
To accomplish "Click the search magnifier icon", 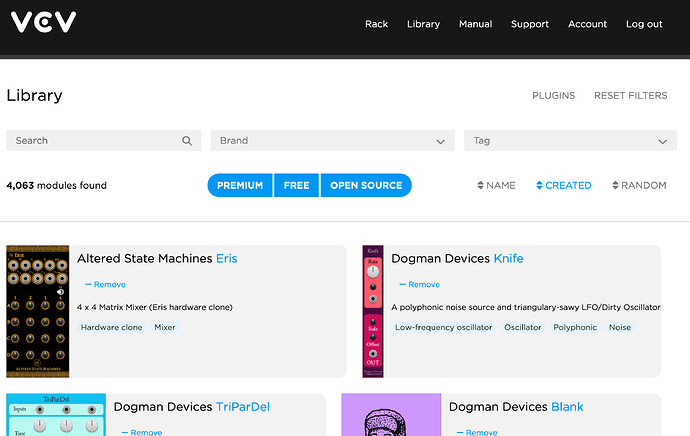I will tap(187, 141).
